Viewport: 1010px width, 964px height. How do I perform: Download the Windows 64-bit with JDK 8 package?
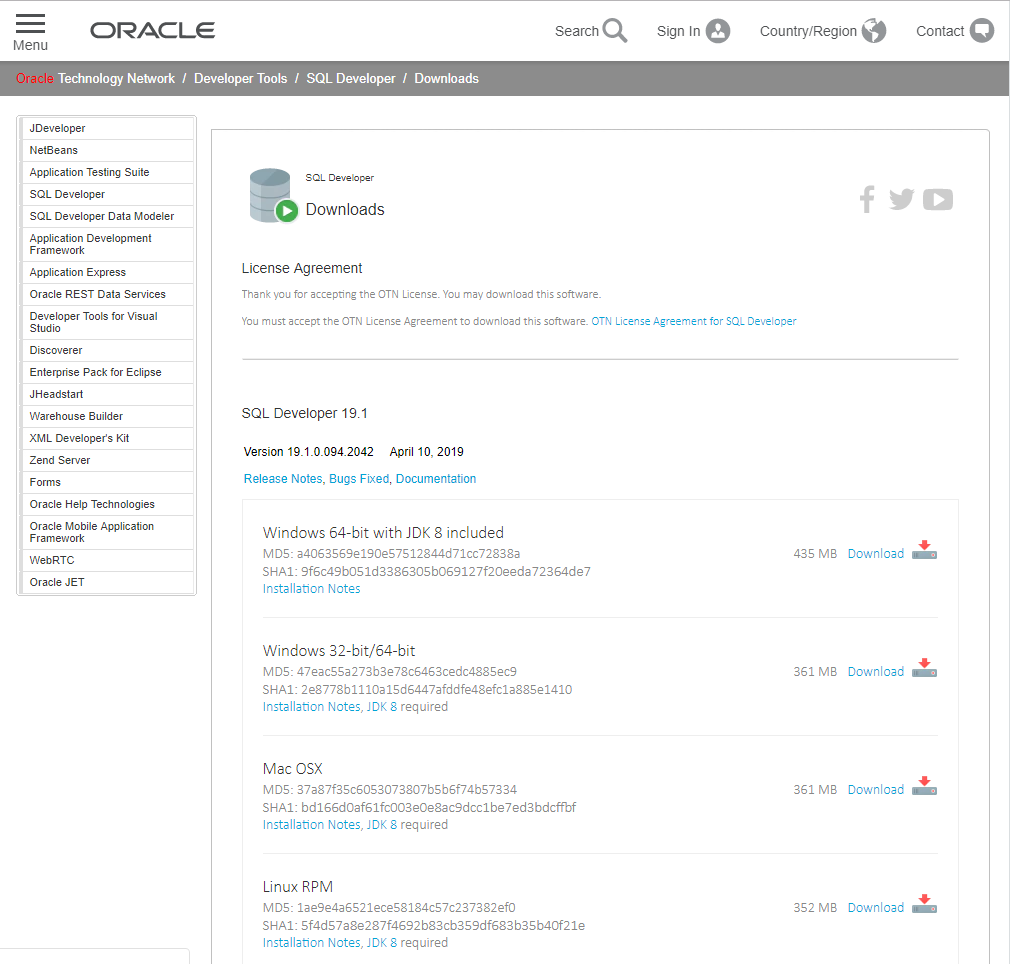(875, 554)
